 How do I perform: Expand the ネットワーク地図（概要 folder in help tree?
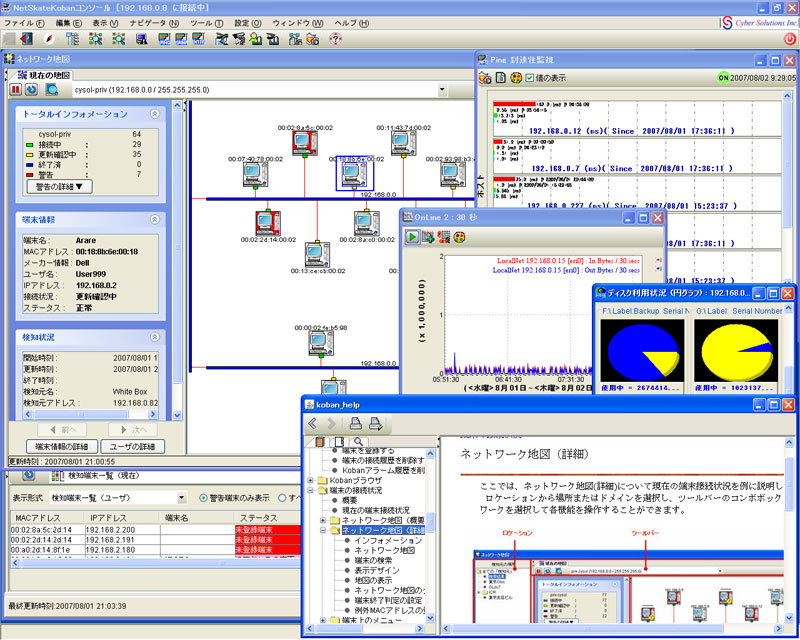coord(323,520)
